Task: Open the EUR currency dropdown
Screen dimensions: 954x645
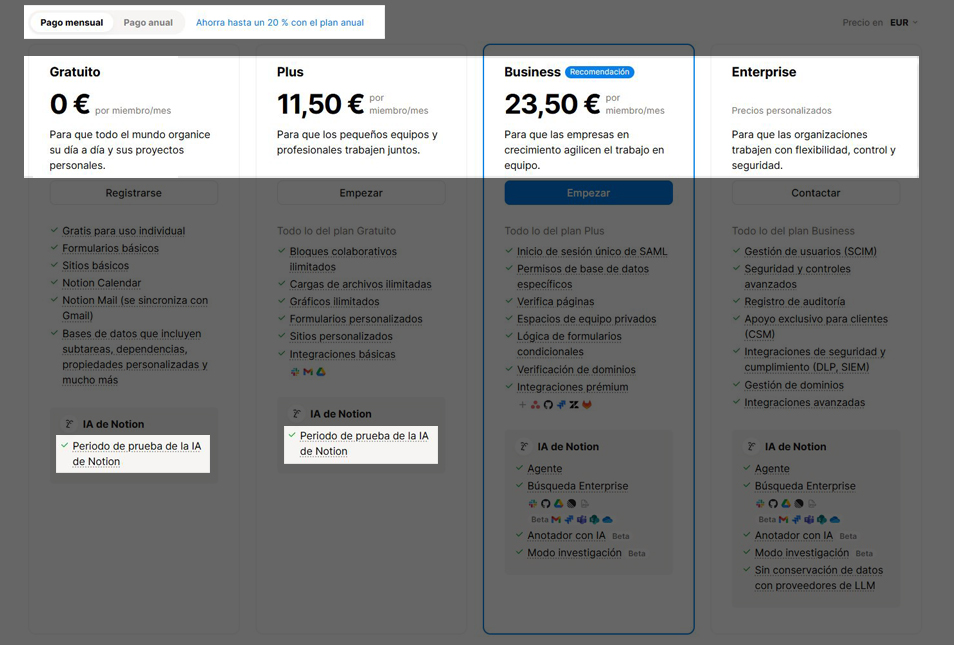Action: click(903, 22)
